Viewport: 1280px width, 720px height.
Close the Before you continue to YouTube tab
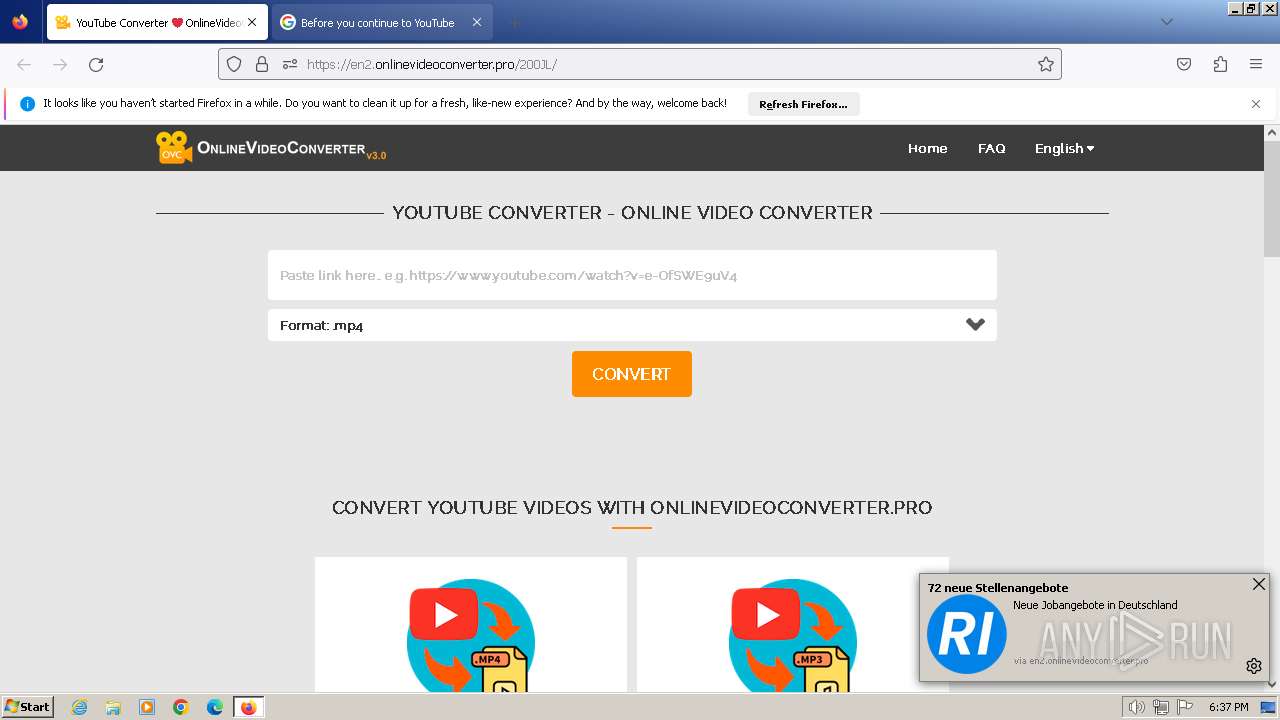(x=477, y=22)
